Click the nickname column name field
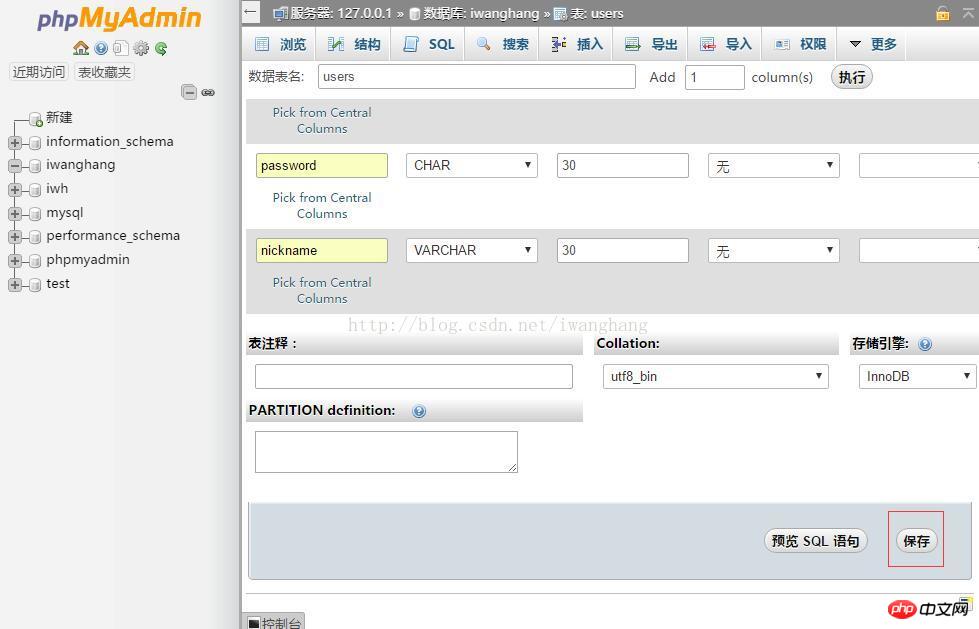This screenshot has width=979, height=629. click(322, 250)
